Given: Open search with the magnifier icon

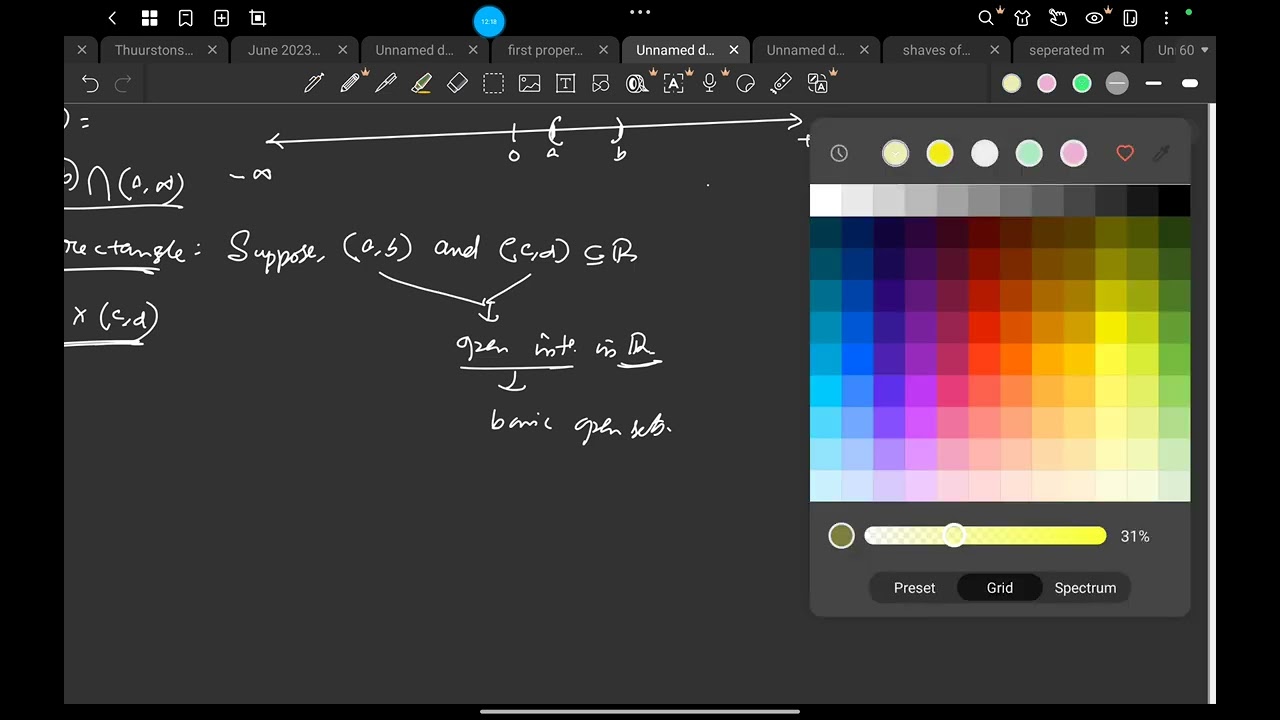Looking at the screenshot, I should coord(986,18).
